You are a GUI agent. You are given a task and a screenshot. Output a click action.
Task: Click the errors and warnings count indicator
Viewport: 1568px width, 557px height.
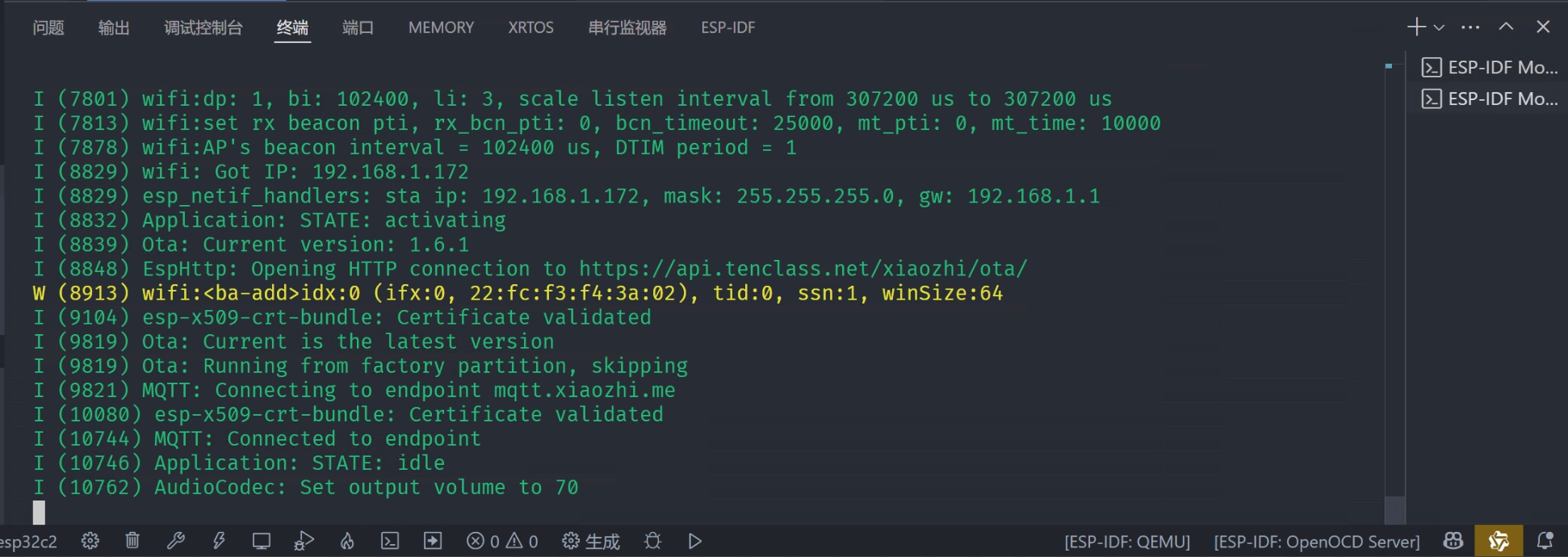[502, 541]
